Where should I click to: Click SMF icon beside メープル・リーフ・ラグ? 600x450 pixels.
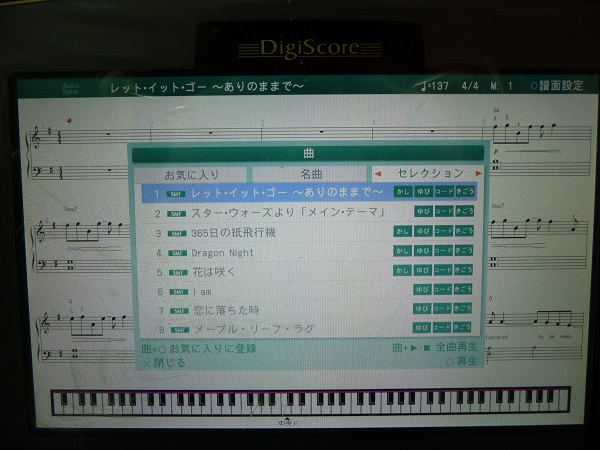point(176,328)
